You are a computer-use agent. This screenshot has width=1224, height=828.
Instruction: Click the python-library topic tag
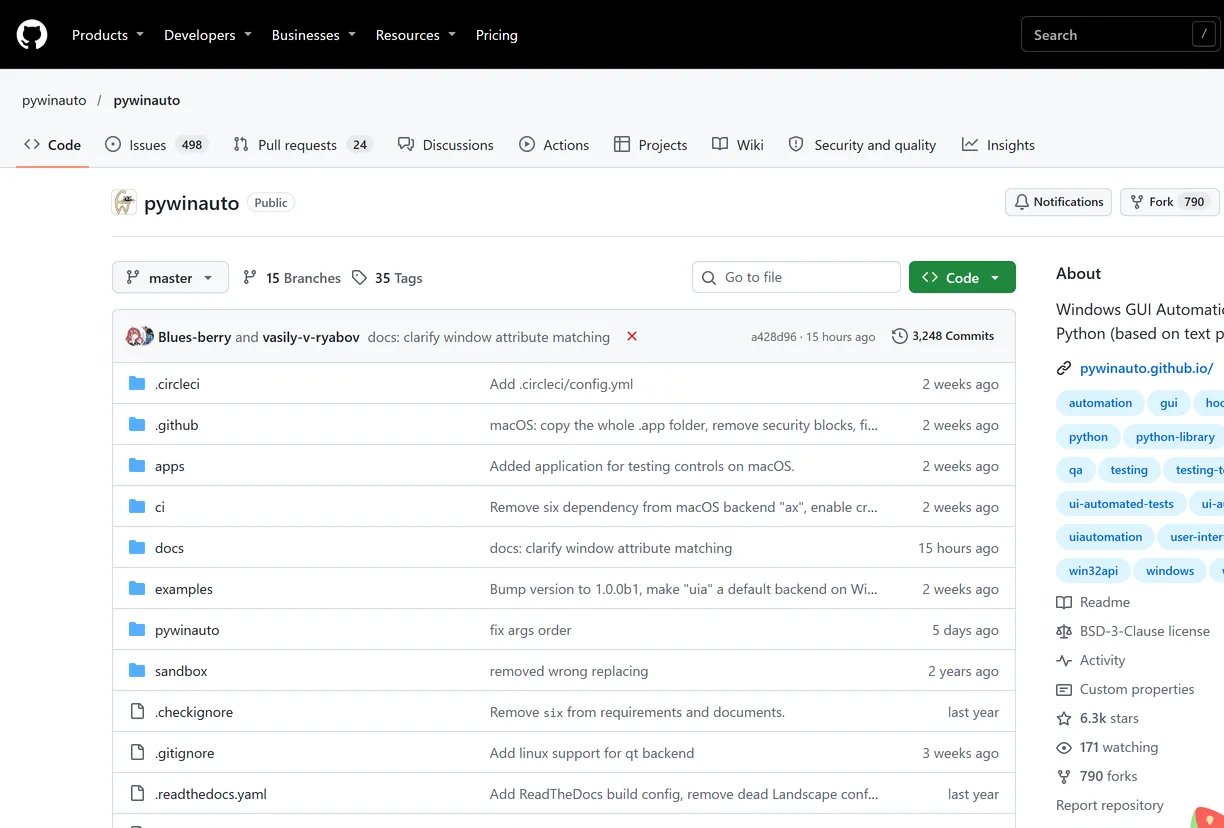(1175, 437)
